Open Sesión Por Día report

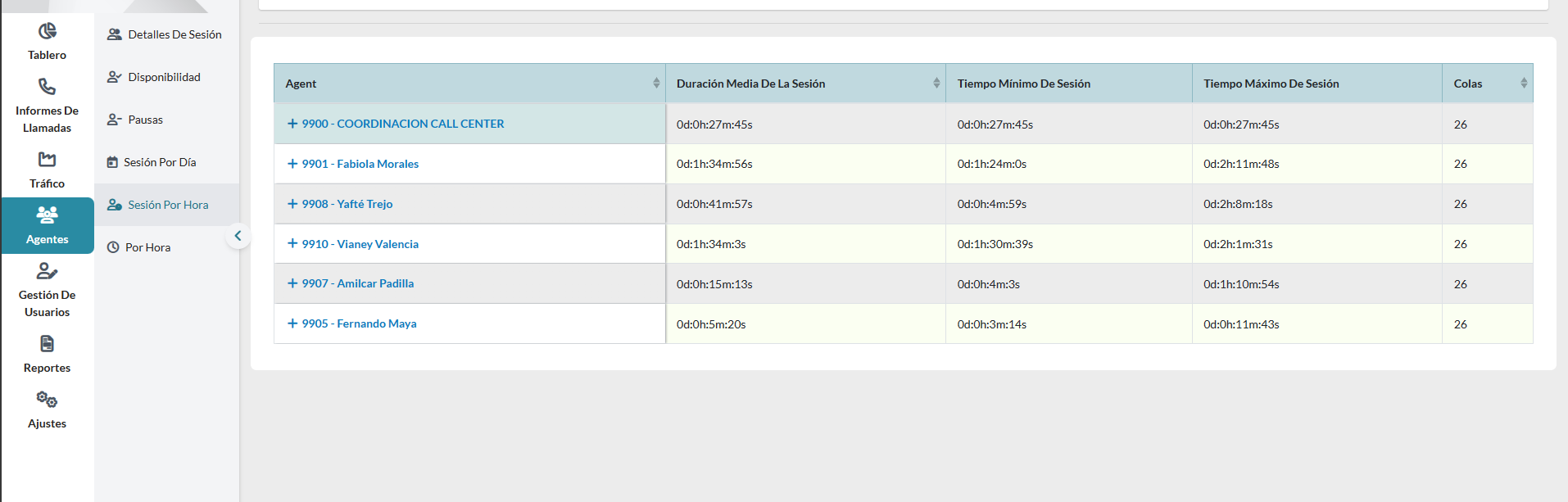click(160, 162)
